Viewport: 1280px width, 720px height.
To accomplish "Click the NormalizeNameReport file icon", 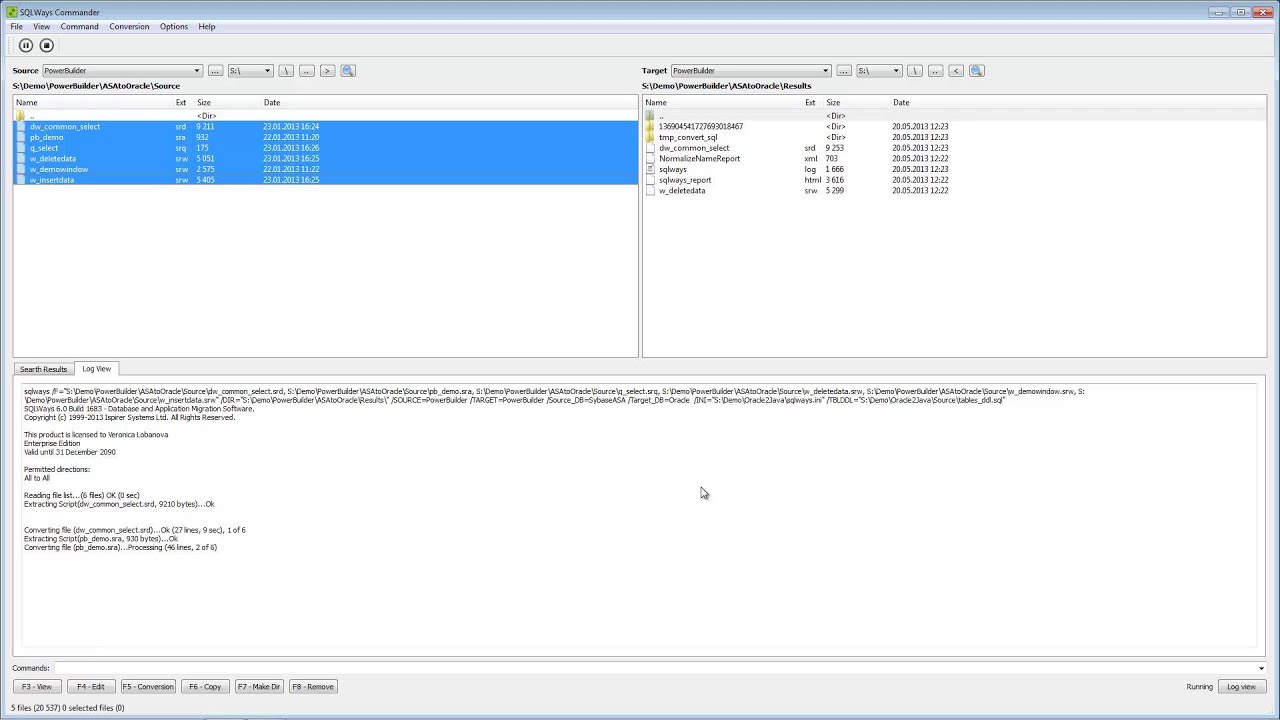I will (x=650, y=159).
